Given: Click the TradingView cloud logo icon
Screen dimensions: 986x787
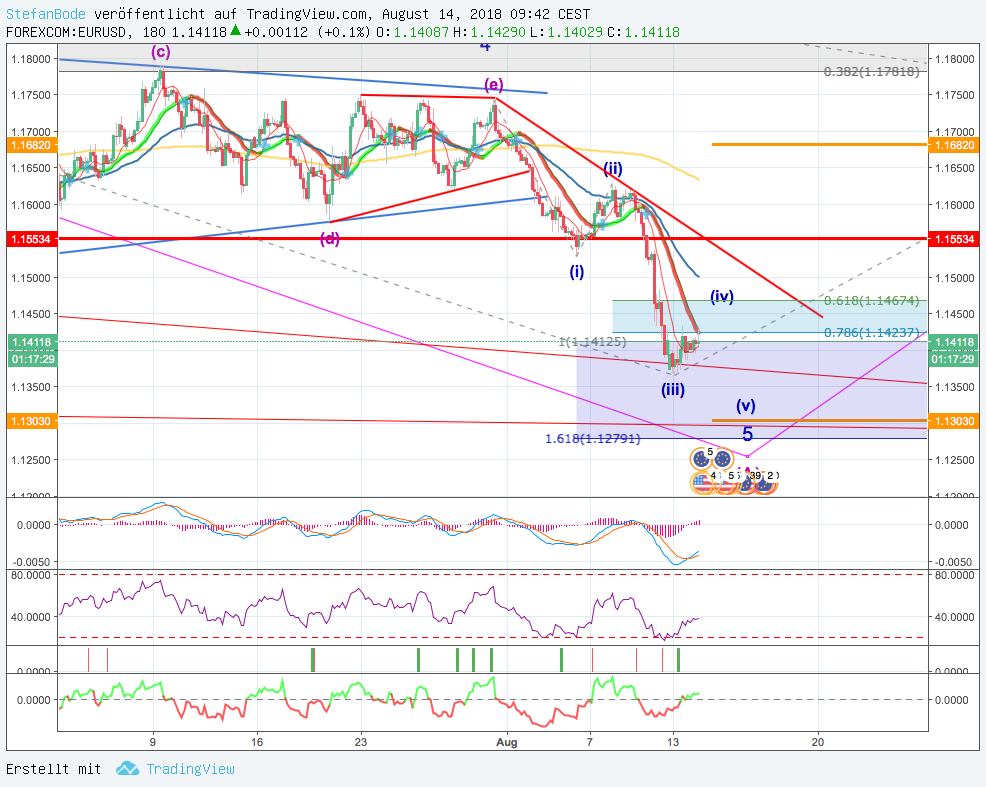Looking at the screenshot, I should pyautogui.click(x=128, y=768).
